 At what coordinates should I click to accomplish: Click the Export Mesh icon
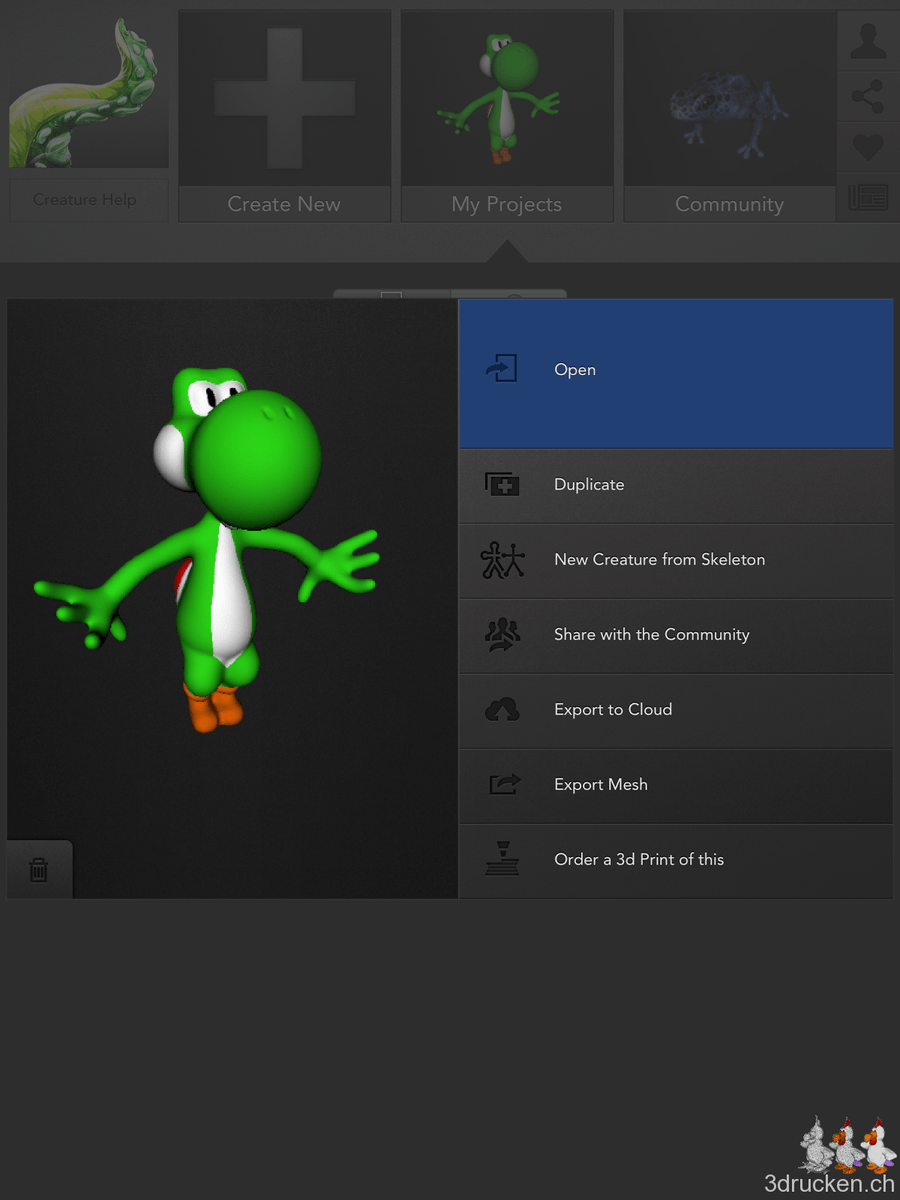[x=501, y=784]
